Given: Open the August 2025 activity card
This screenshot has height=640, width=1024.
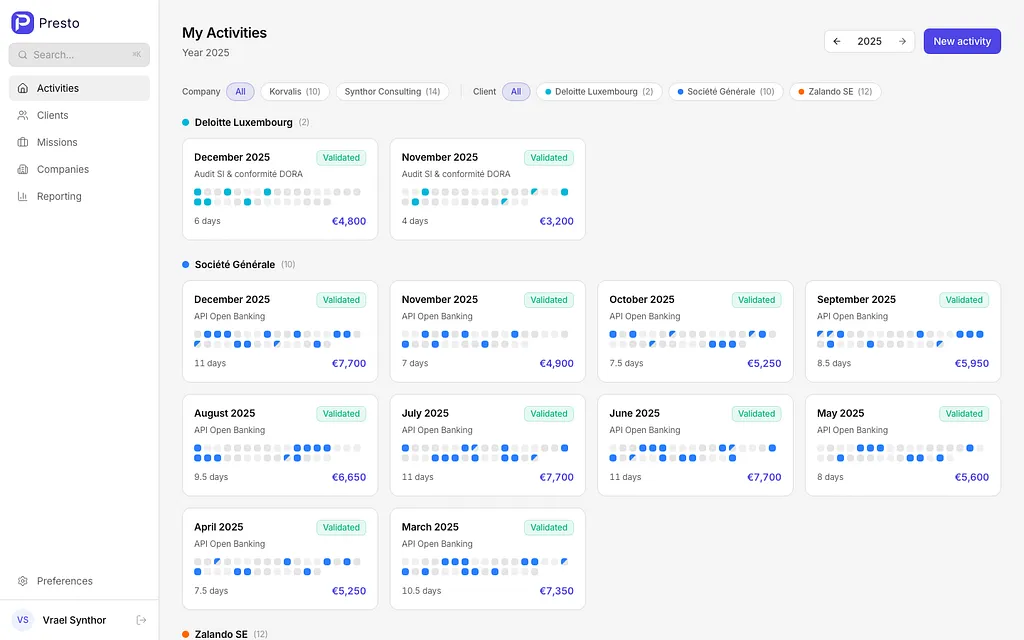Looking at the screenshot, I should (280, 445).
